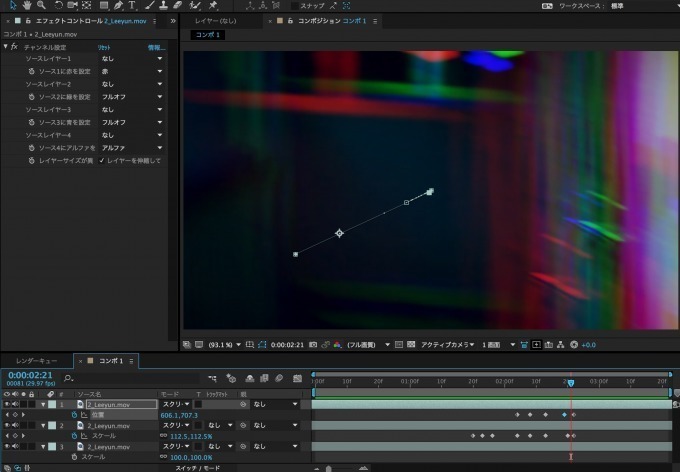Switch to the render queue tab
Viewport: 680px width, 472px height.
point(36,361)
